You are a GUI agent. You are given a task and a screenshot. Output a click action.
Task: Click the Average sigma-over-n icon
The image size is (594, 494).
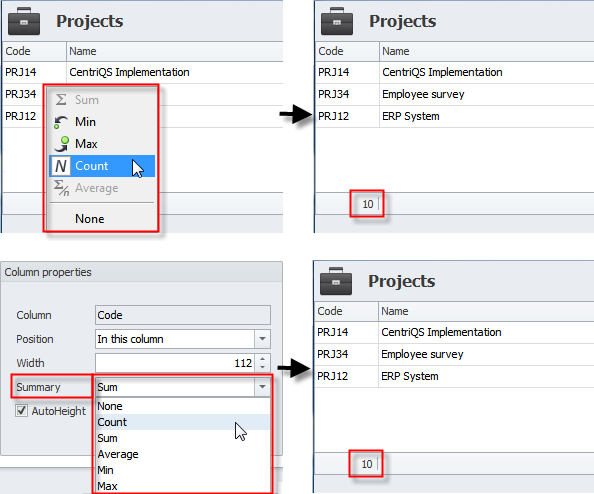click(x=61, y=188)
